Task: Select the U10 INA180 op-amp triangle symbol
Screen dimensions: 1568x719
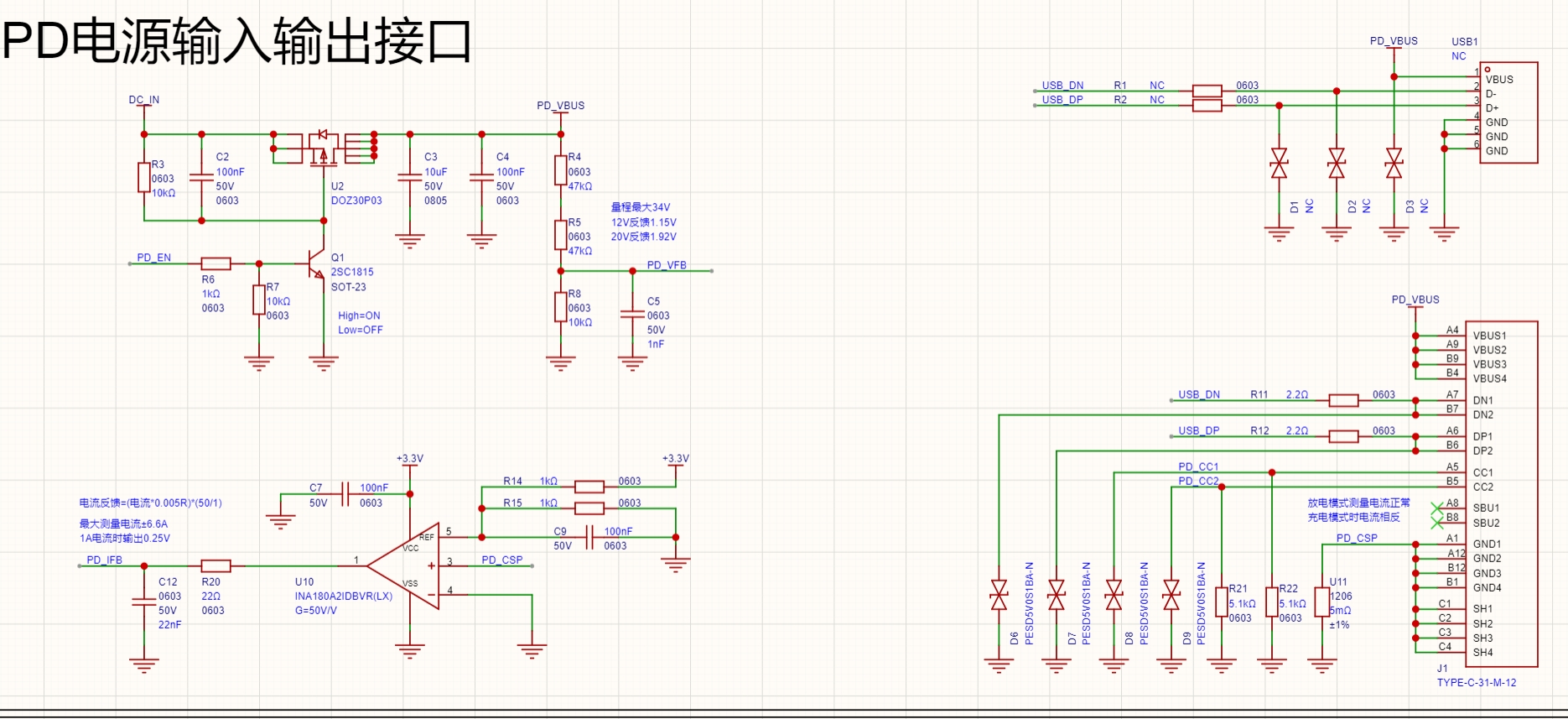Action: (x=406, y=567)
